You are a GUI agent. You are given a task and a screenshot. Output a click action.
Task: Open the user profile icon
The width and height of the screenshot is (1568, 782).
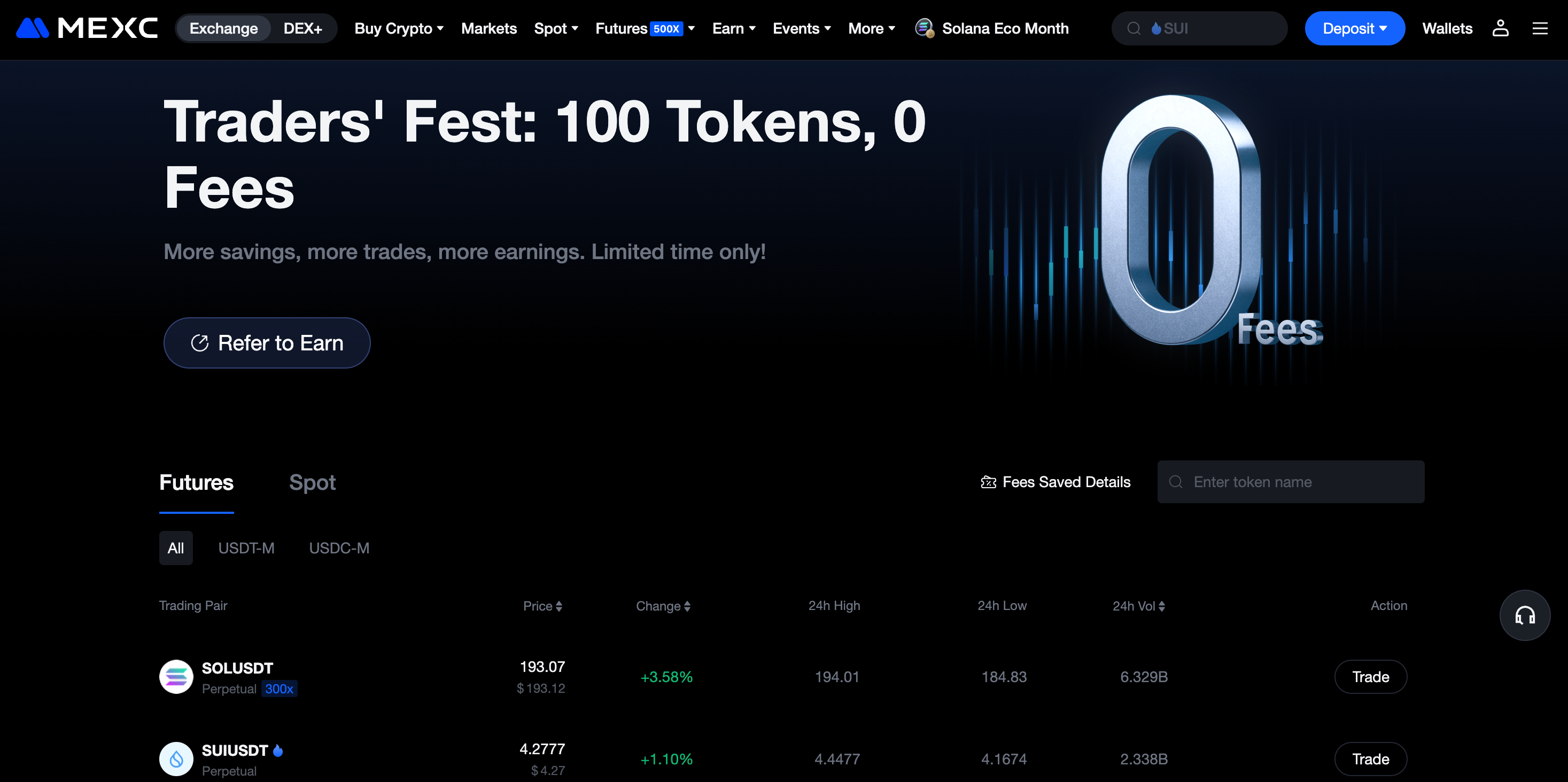[x=1500, y=28]
